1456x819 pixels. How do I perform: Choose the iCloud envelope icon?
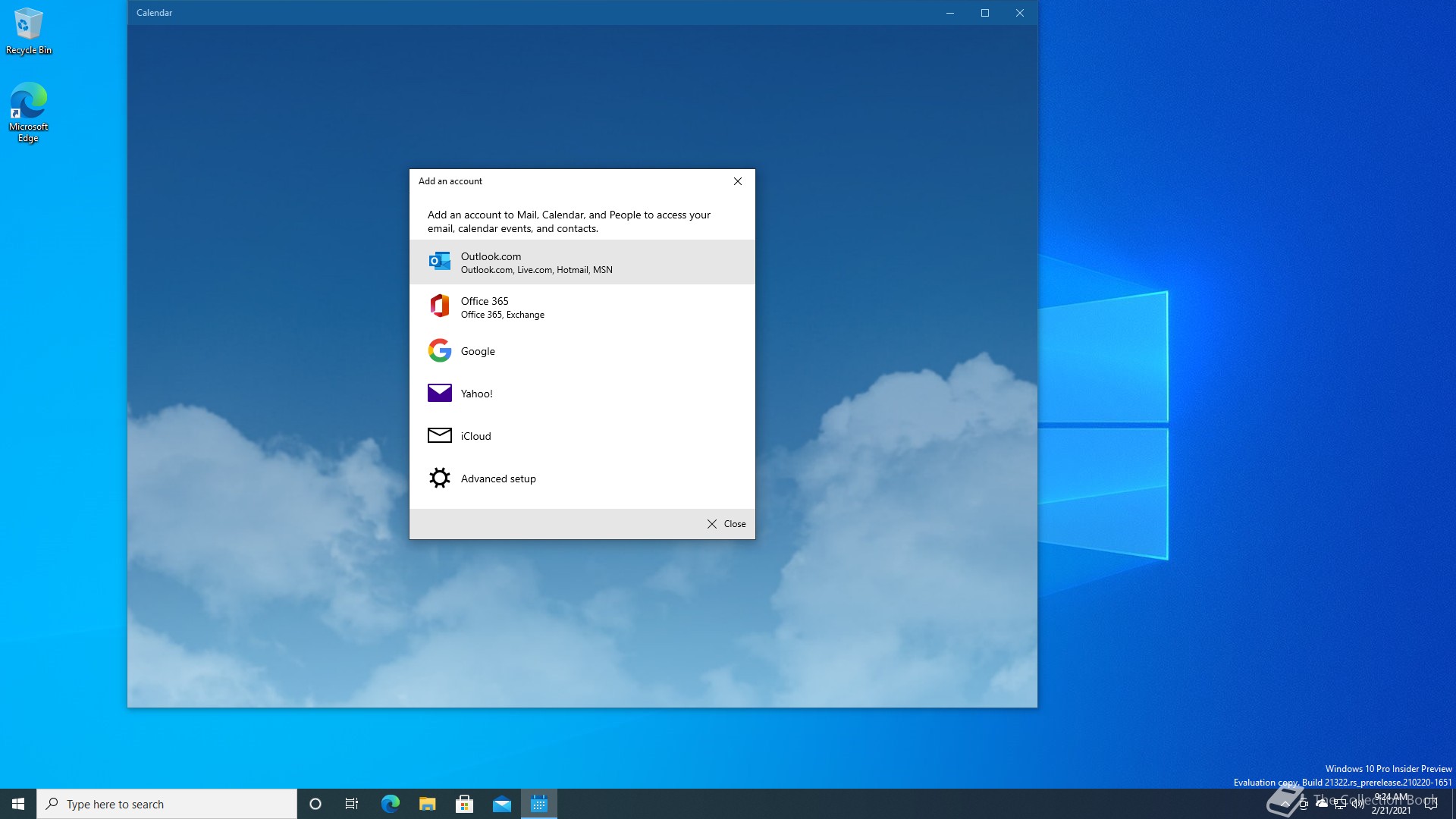pyautogui.click(x=440, y=435)
